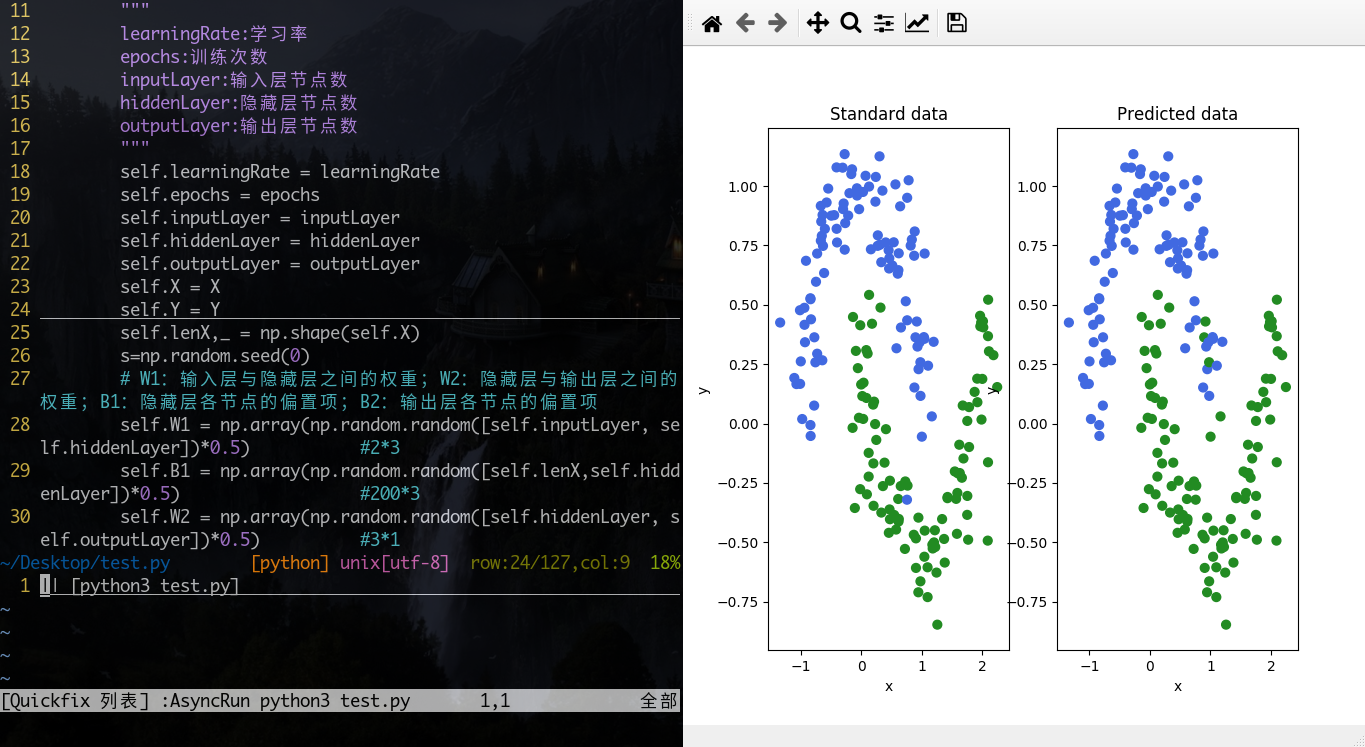Activate the Zoom-to-rectangle magnifier icon
The image size is (1365, 747).
tap(851, 22)
